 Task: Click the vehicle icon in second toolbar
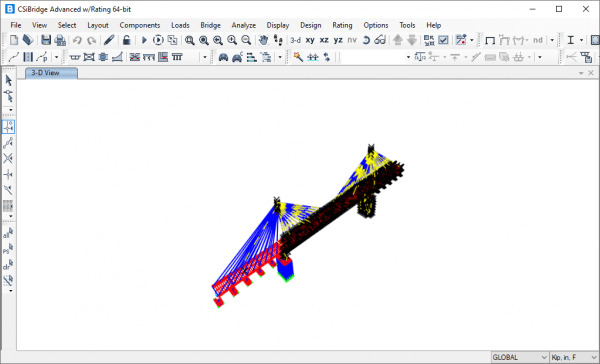(223, 57)
